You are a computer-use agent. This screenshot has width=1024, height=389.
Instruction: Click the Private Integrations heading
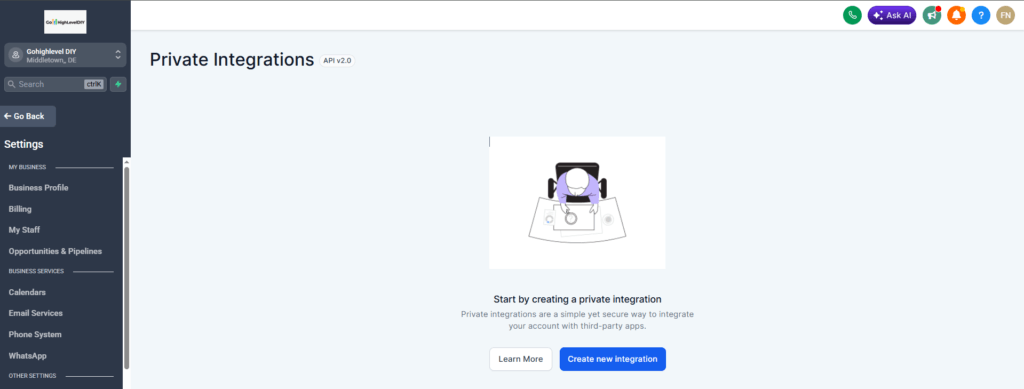click(232, 59)
